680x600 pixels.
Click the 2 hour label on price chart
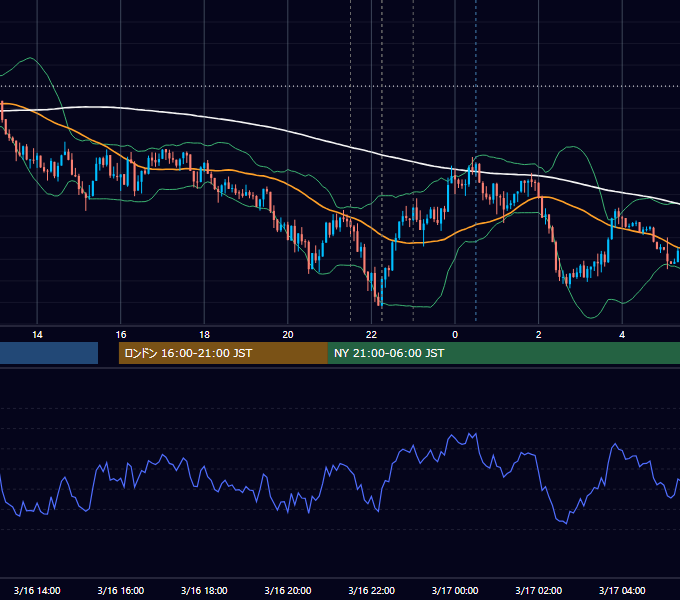coord(539,335)
